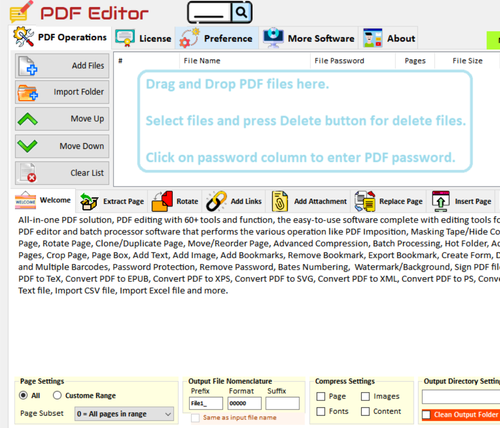
Task: Toggle Clean Output Folder checkbox
Action: [x=426, y=415]
